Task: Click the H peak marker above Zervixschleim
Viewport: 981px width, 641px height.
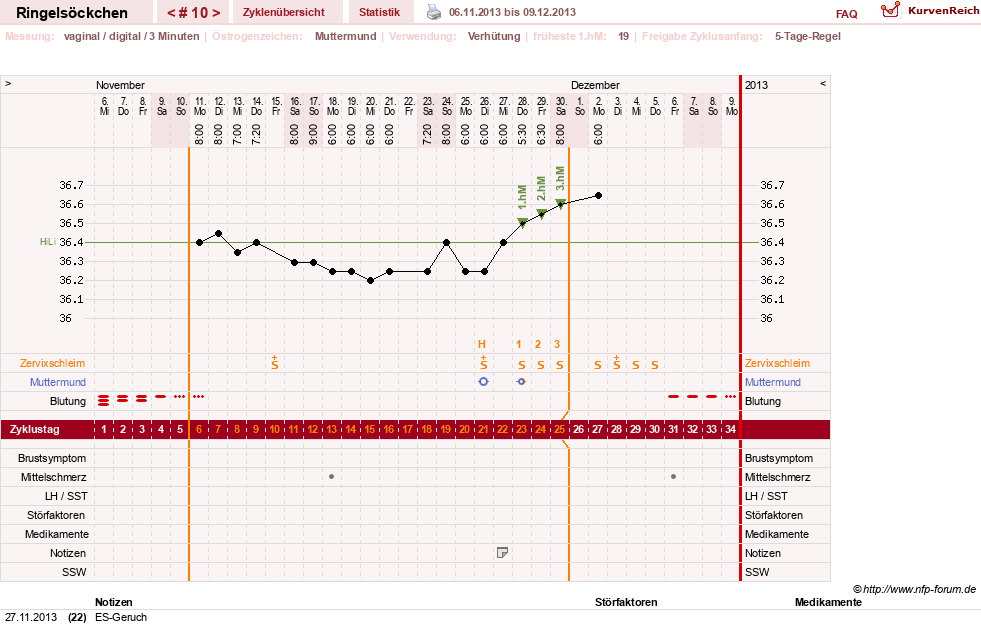Action: point(482,344)
